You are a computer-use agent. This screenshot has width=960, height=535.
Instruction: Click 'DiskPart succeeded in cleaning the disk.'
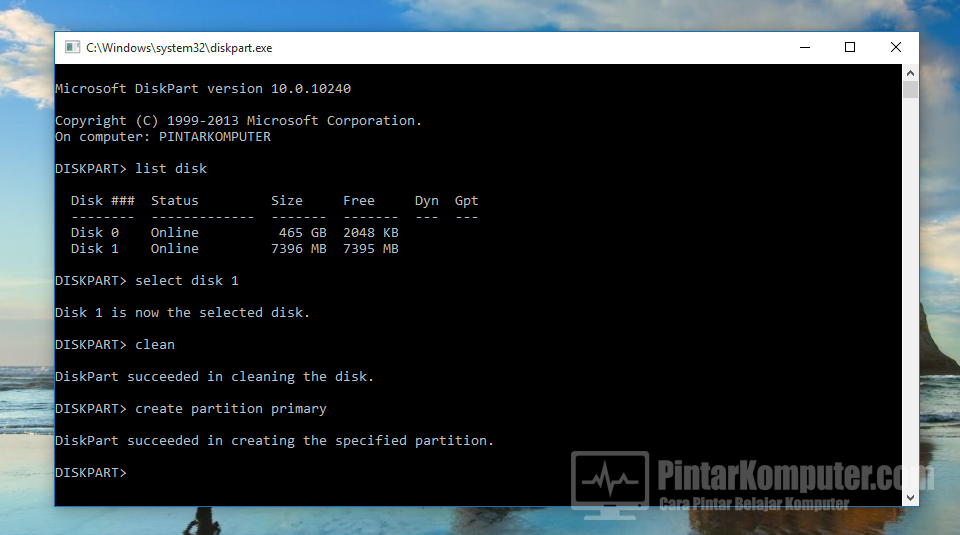pyautogui.click(x=214, y=376)
